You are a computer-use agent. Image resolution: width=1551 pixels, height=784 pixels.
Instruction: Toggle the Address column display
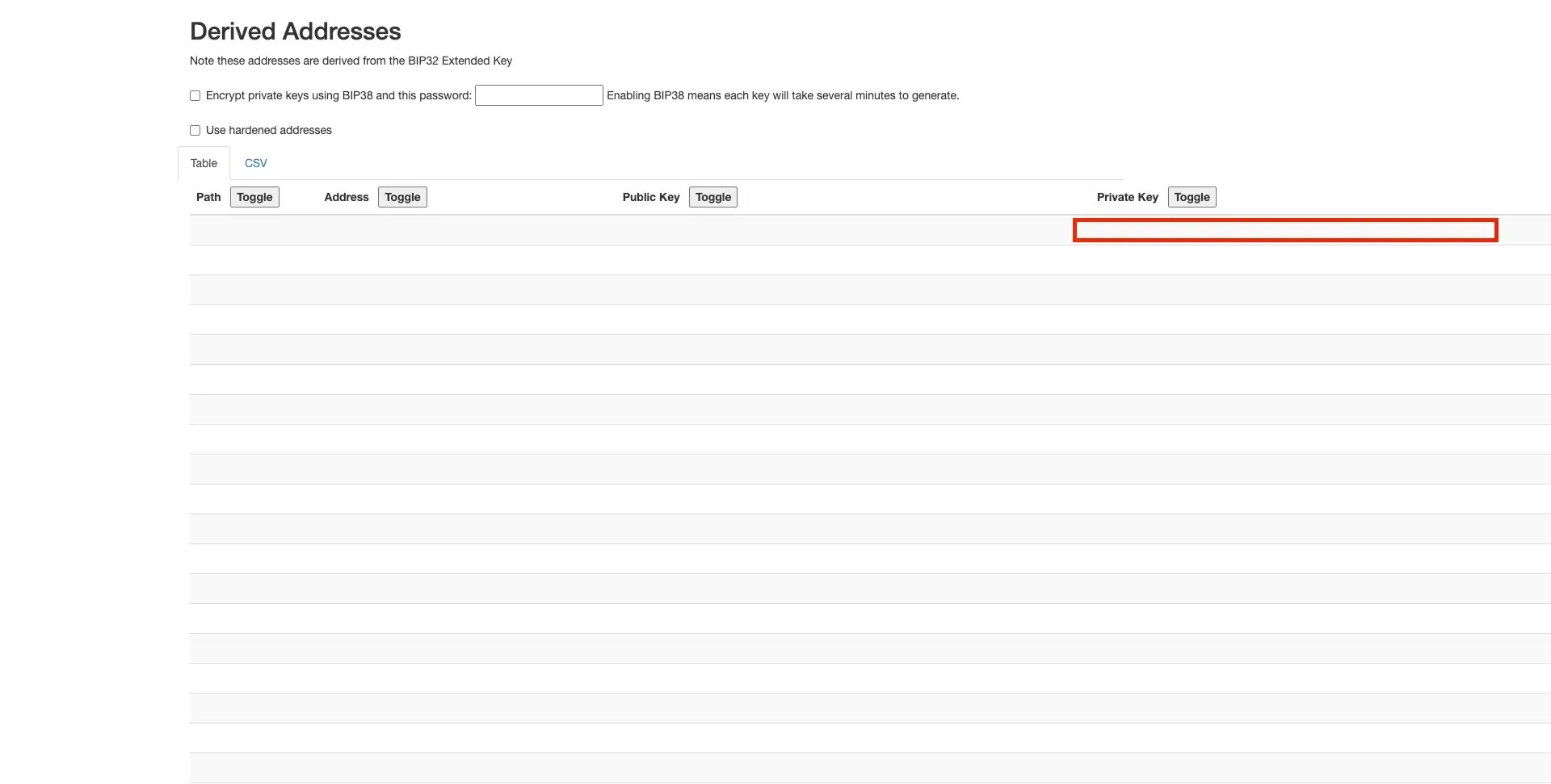click(401, 196)
